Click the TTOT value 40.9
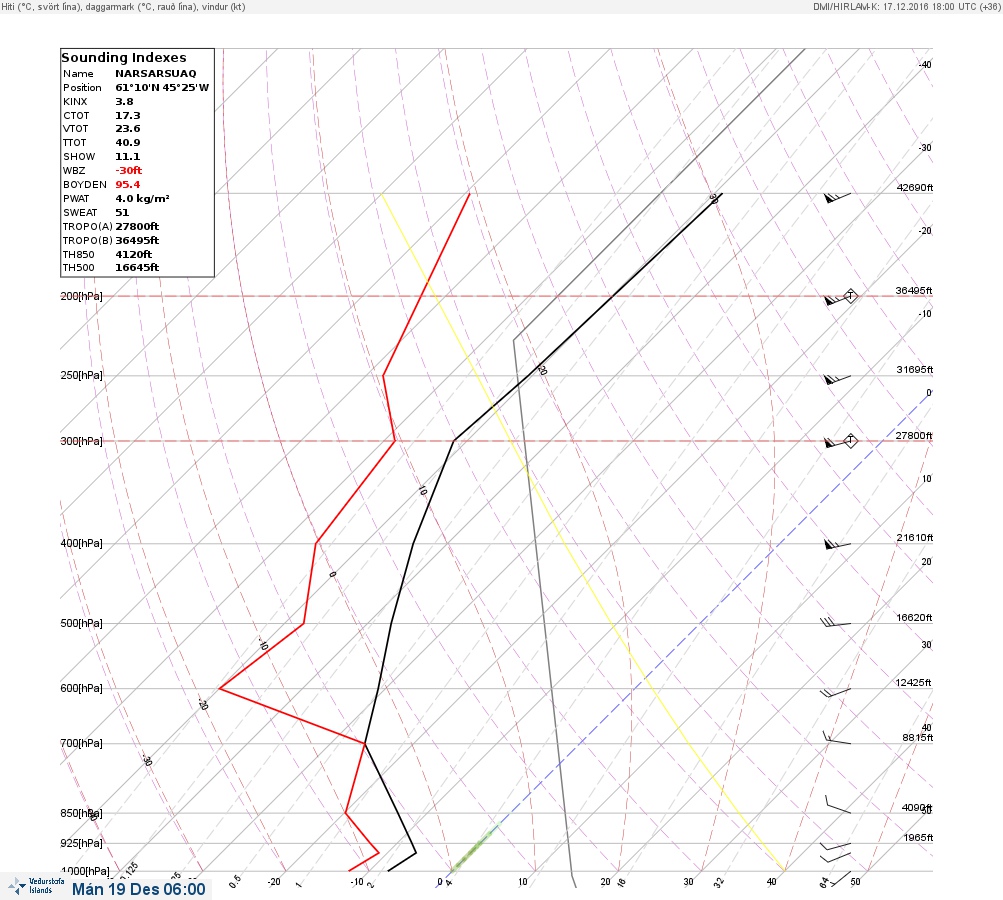The width and height of the screenshot is (1003, 900). coord(127,143)
